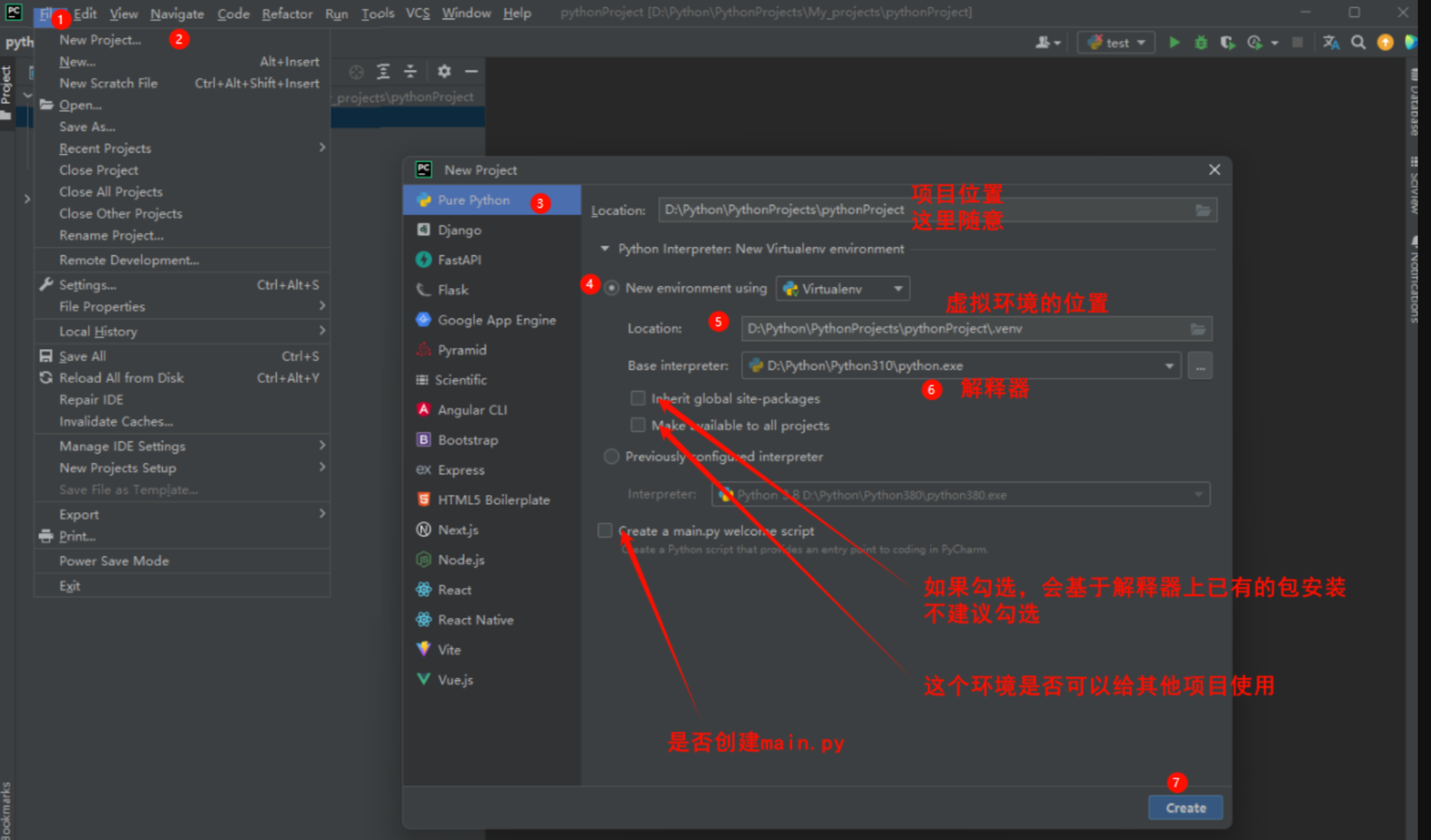This screenshot has height=840, width=1431.
Task: Select New environment using radio button
Action: tap(612, 288)
